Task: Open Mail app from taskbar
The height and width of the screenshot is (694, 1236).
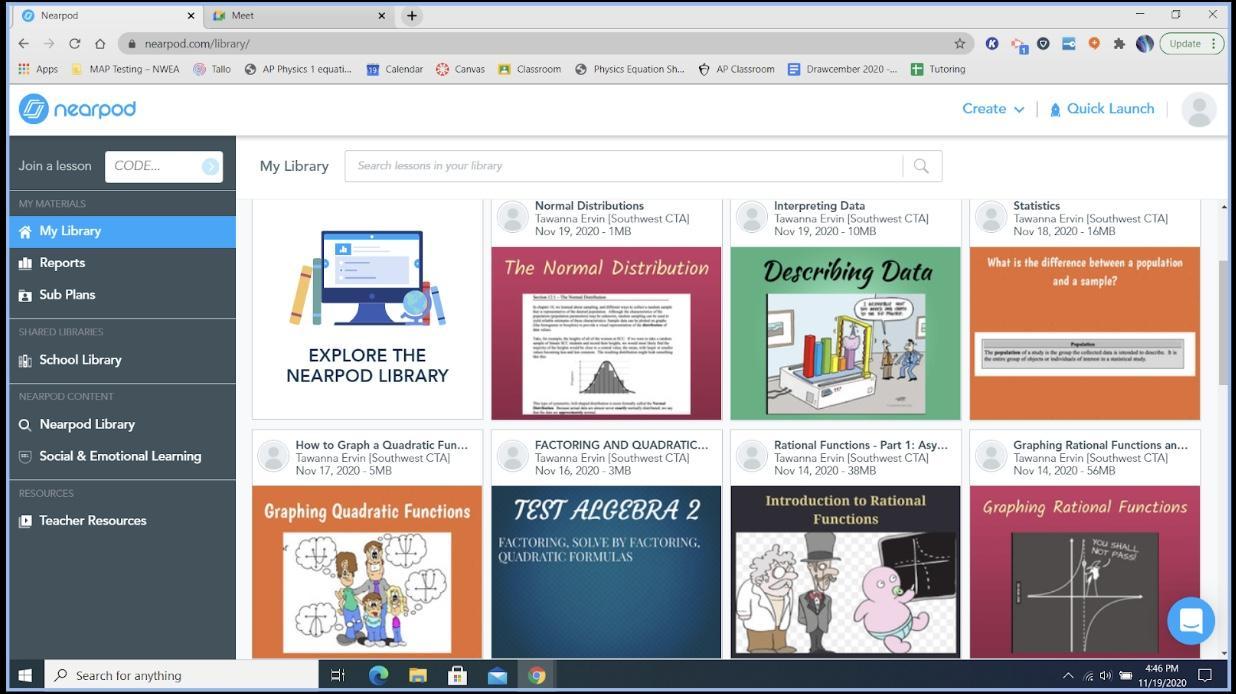Action: [x=497, y=675]
